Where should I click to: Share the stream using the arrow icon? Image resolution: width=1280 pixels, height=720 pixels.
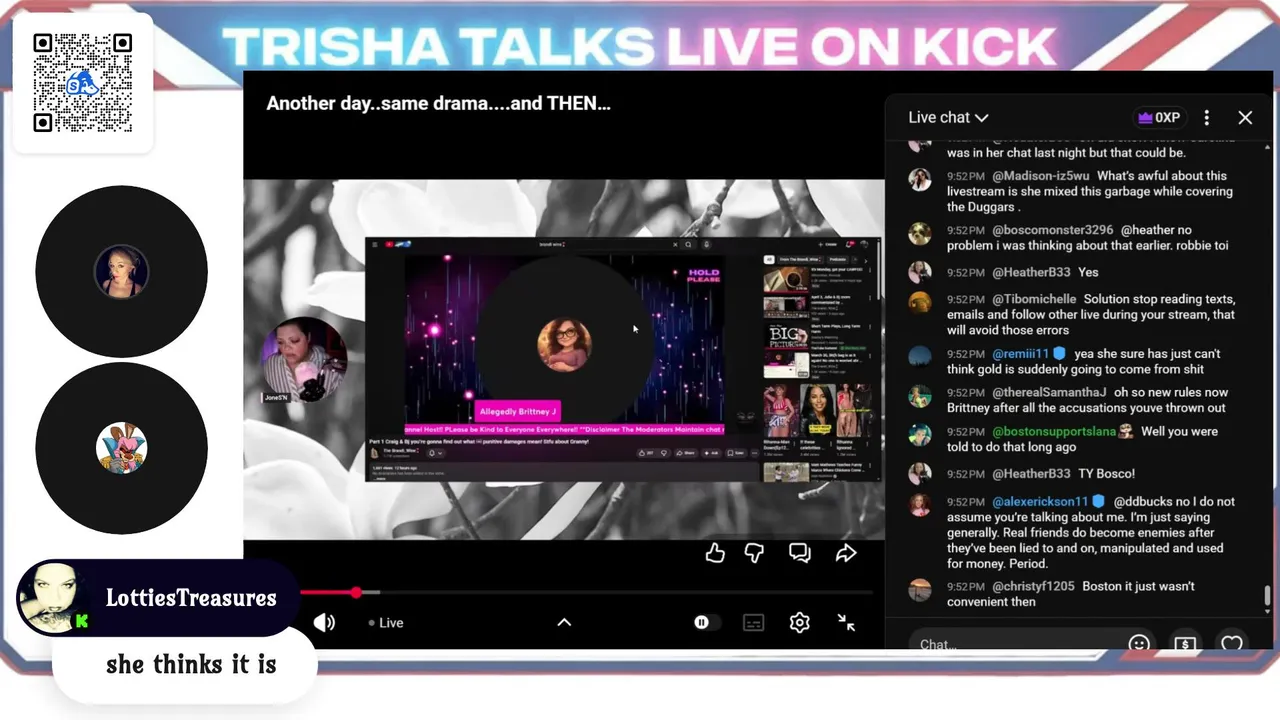(x=846, y=553)
